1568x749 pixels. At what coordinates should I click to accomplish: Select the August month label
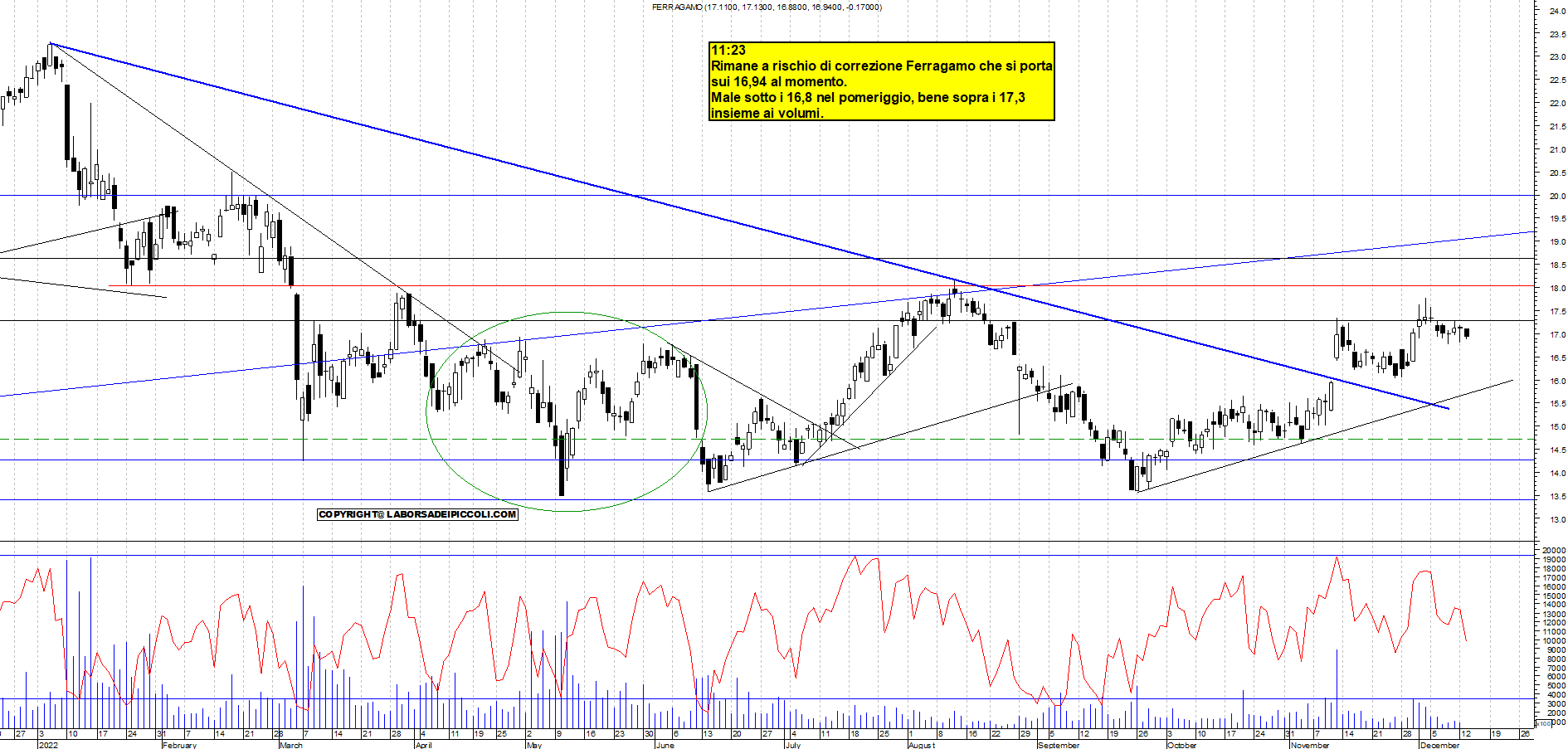[922, 745]
